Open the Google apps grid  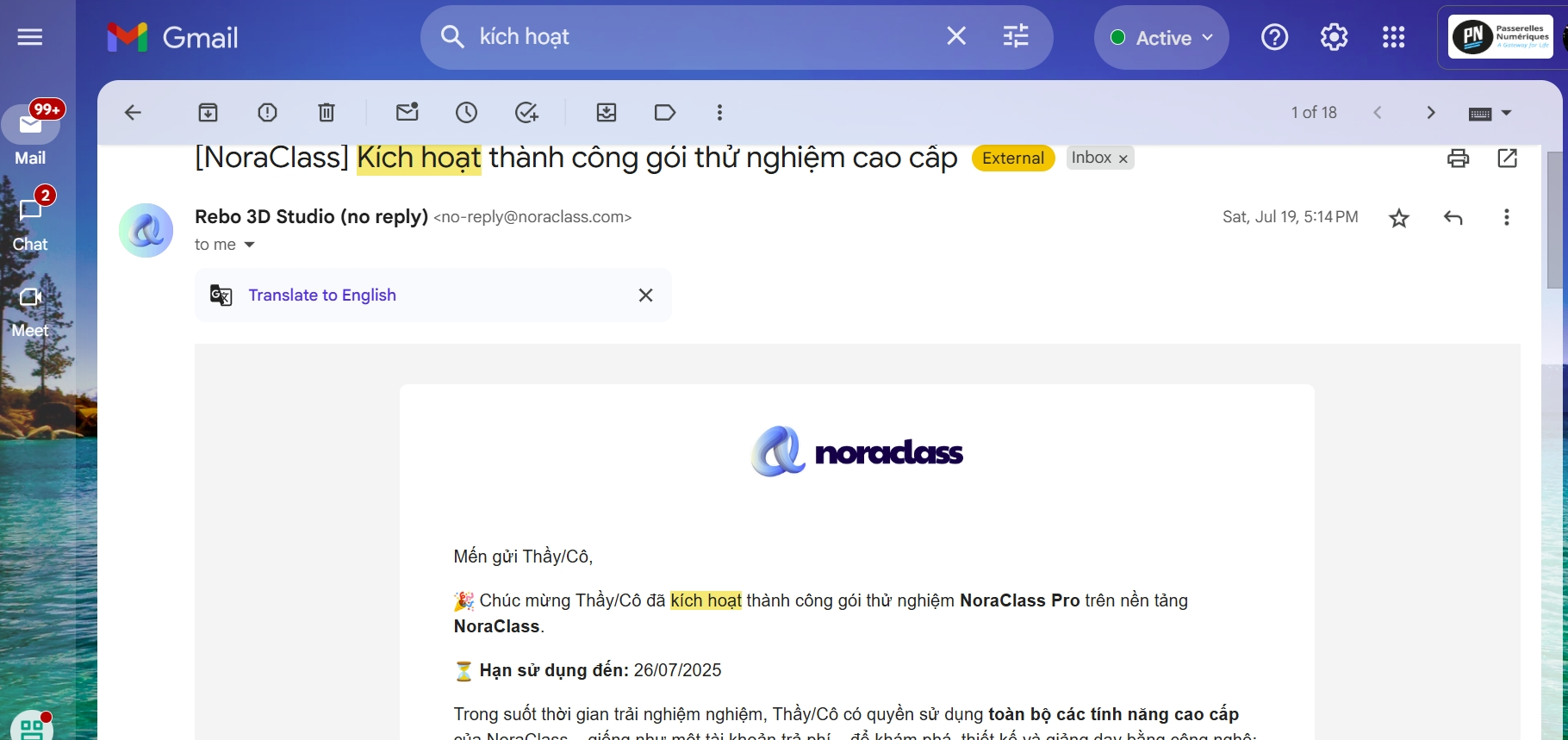(x=1393, y=37)
